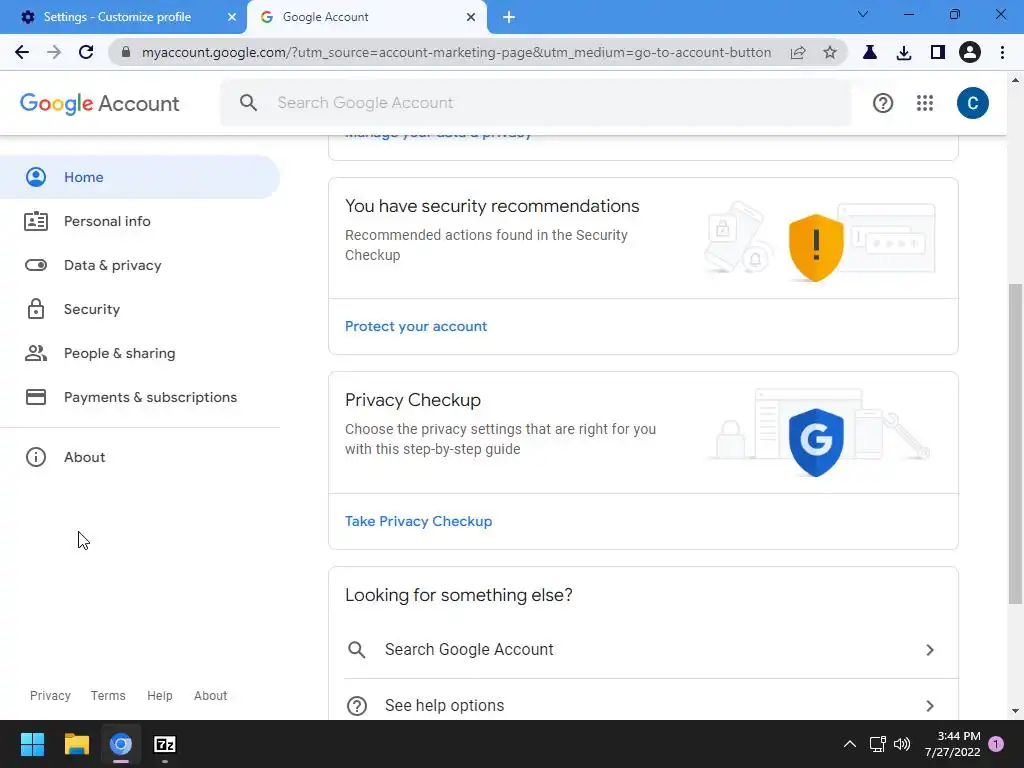Screen dimensions: 1024x768
Task: Open the notification badge in the taskbar
Action: 996,744
